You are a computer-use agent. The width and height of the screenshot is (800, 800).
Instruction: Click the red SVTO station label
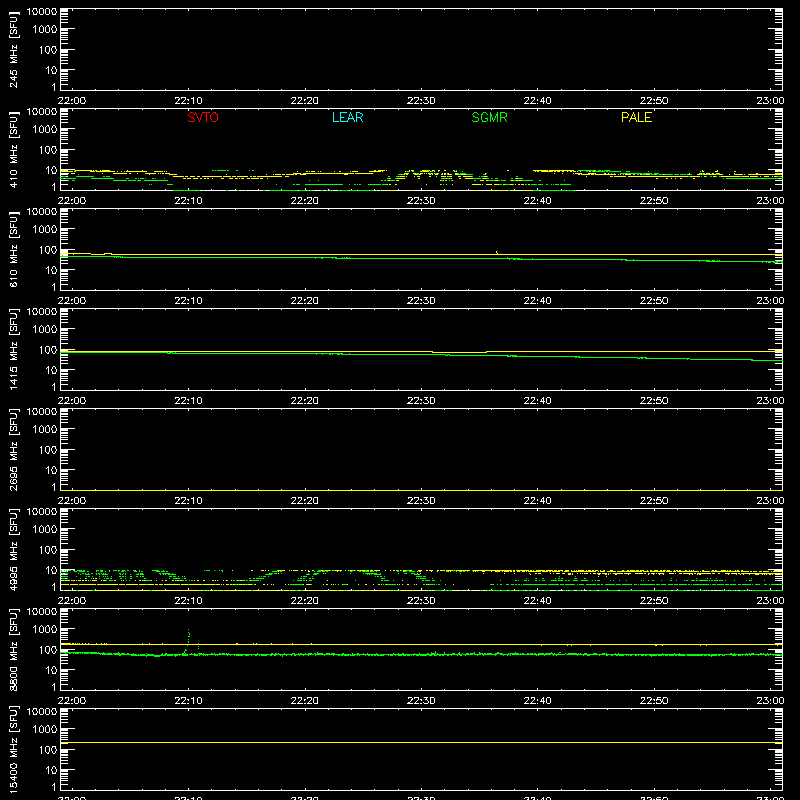[203, 117]
